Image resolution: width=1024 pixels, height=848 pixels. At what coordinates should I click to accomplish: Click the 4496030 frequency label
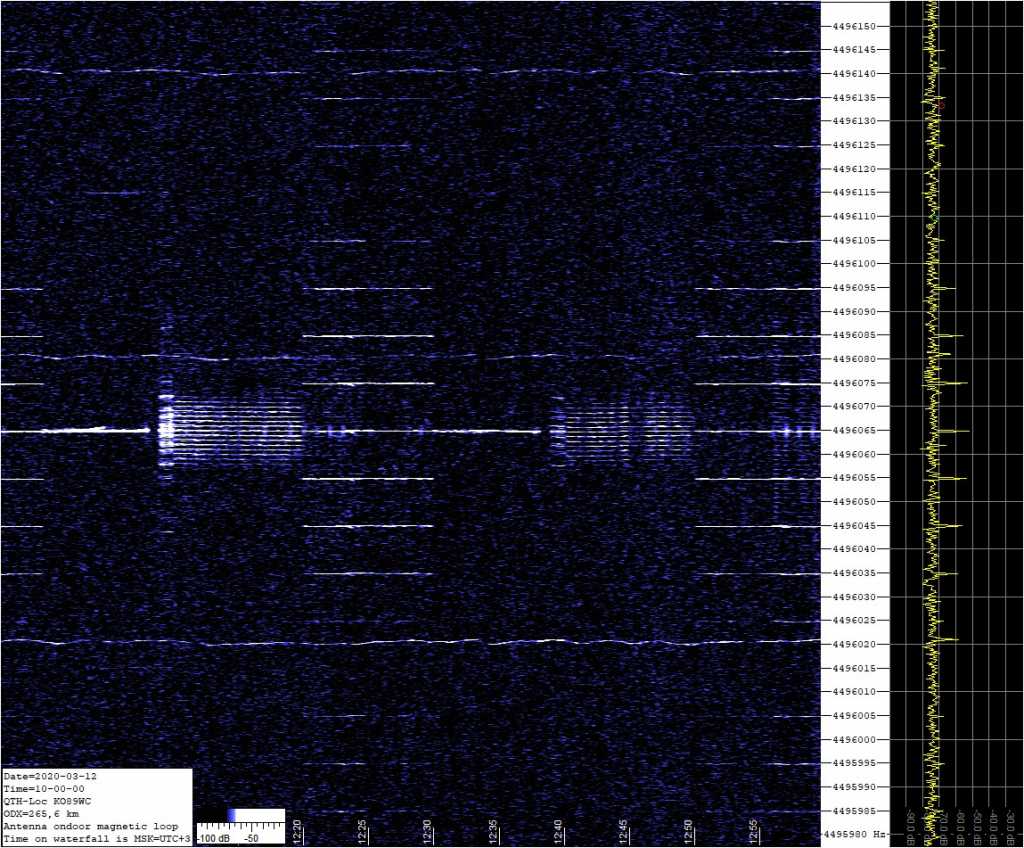pos(854,597)
